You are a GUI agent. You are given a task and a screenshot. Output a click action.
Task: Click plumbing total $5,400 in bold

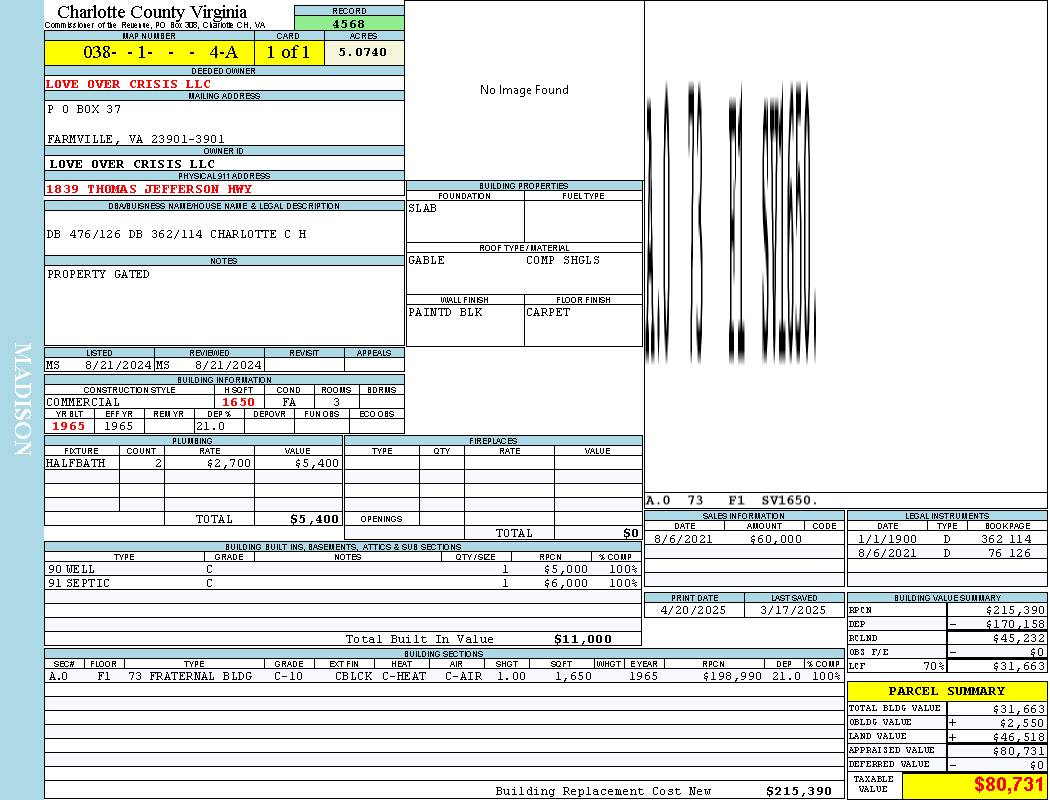(315, 519)
